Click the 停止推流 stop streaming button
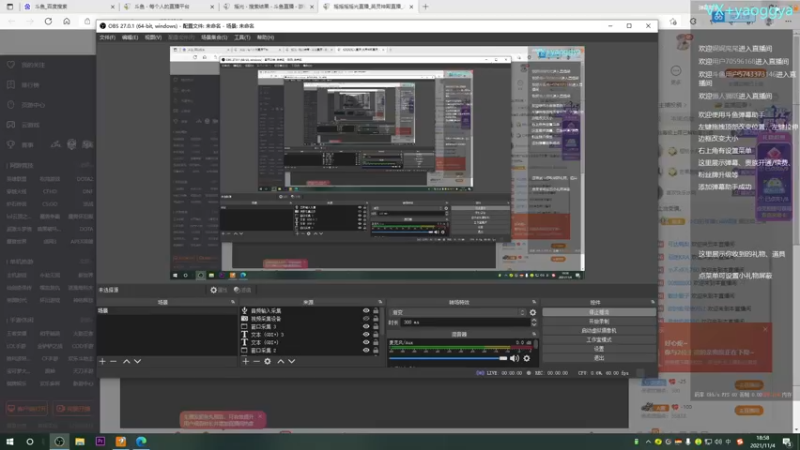 click(x=599, y=312)
